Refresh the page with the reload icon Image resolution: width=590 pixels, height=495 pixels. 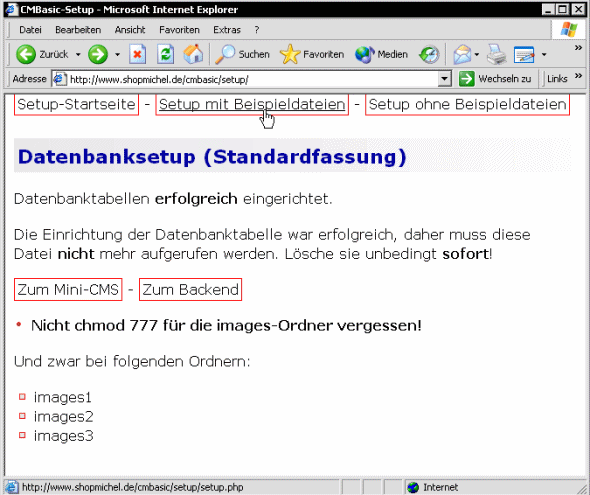point(166,55)
